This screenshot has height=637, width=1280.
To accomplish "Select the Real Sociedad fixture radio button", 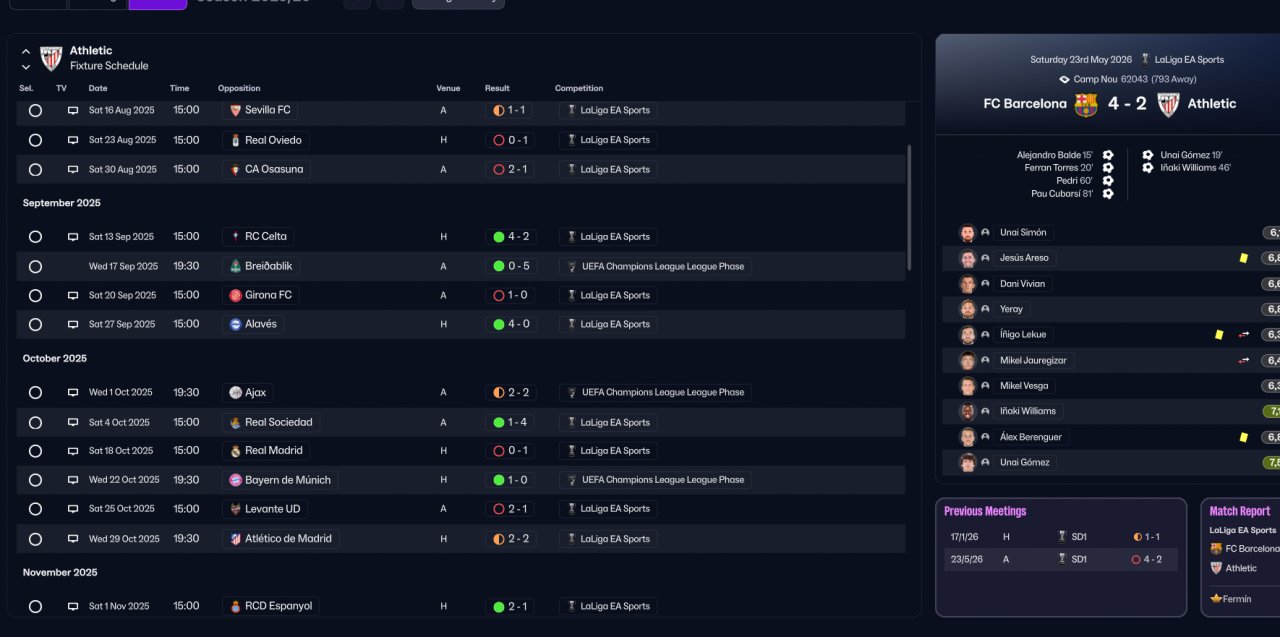I will (x=35, y=423).
